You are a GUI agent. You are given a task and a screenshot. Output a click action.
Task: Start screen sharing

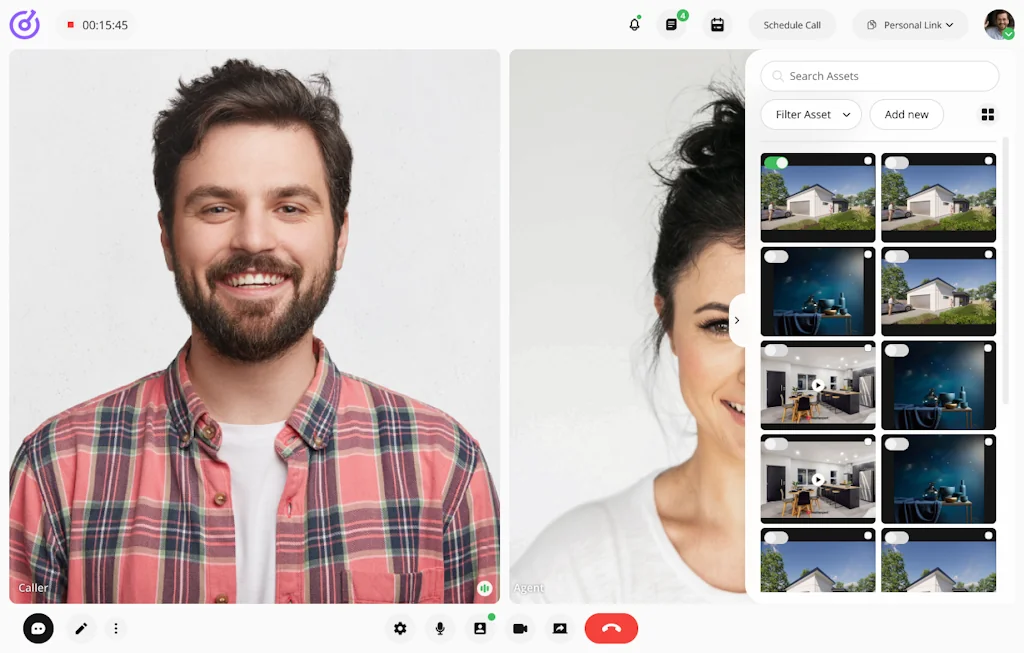(x=560, y=628)
